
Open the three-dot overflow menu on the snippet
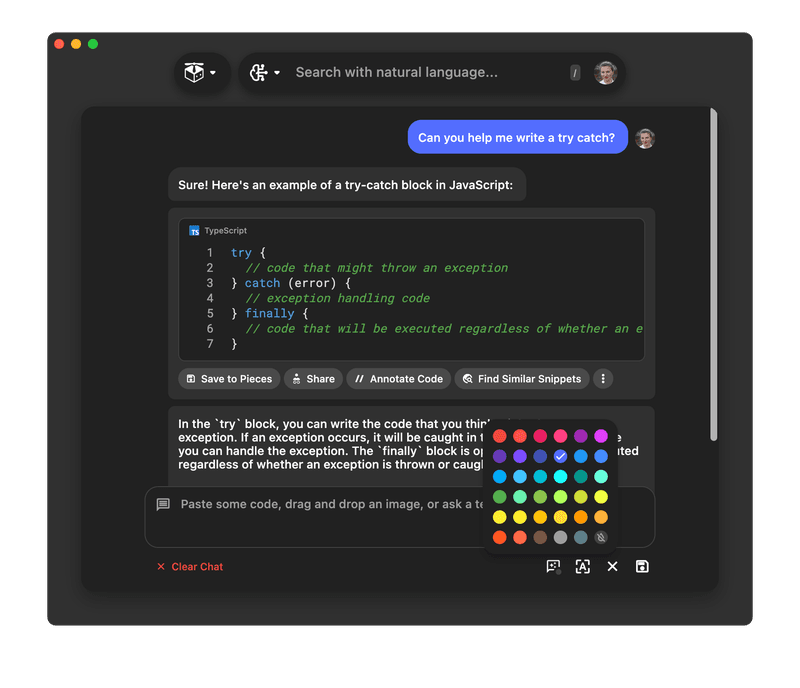click(x=605, y=379)
